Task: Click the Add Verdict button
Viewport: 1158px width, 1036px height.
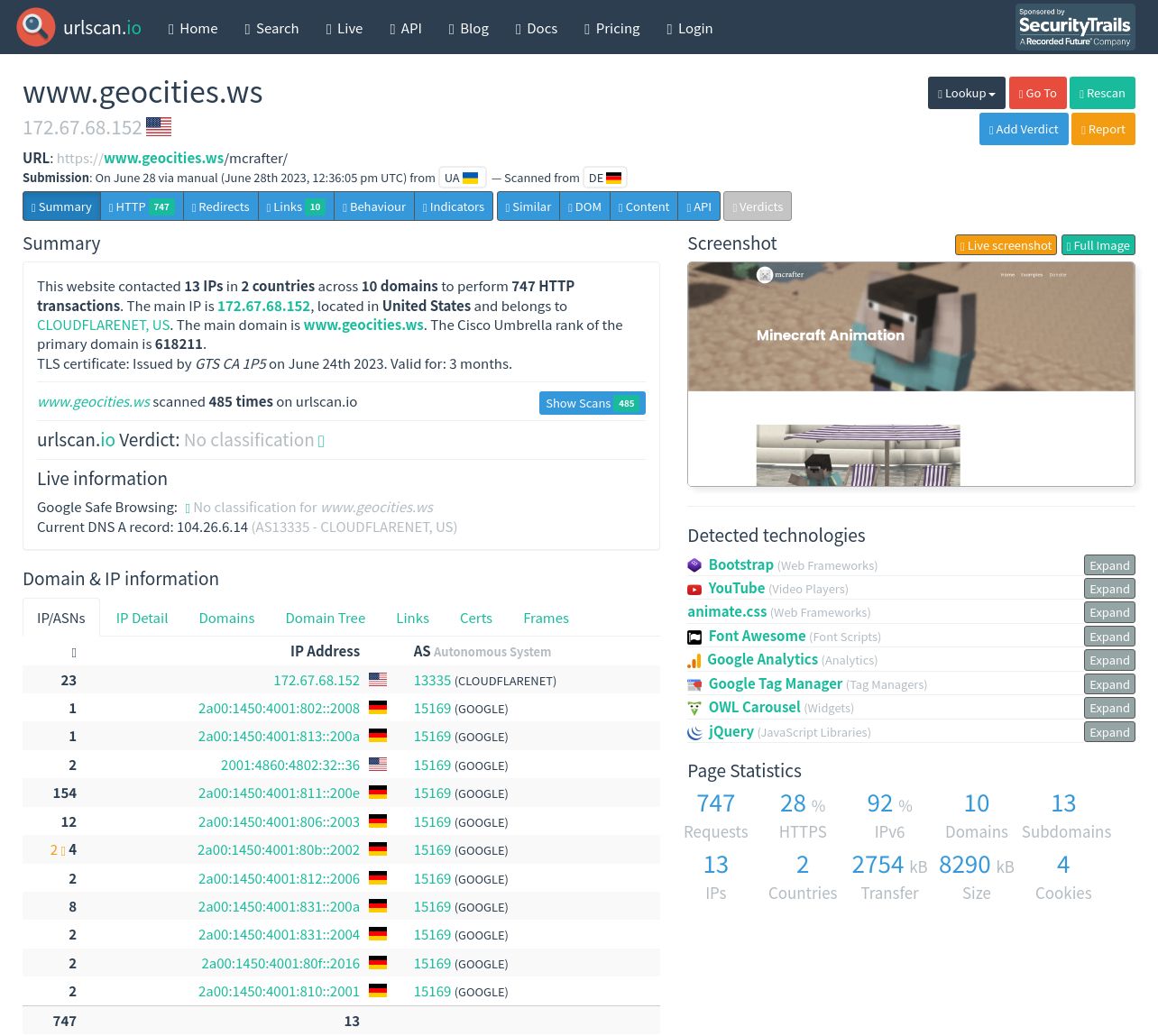Action: click(1024, 129)
